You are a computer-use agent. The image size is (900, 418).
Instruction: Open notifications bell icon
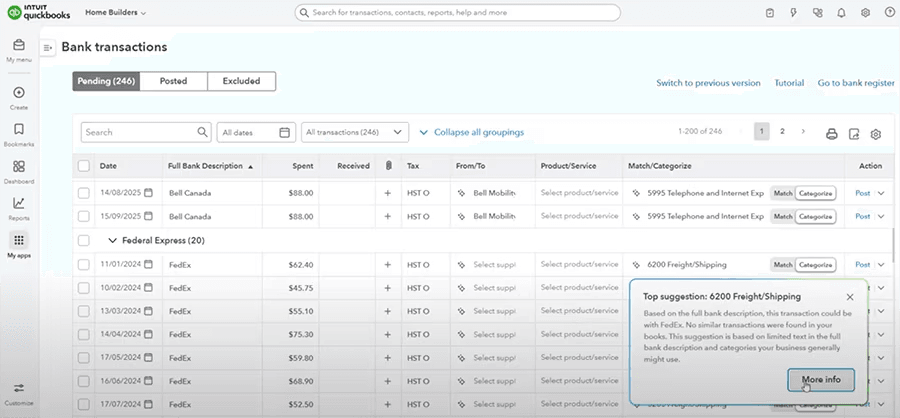coord(840,13)
